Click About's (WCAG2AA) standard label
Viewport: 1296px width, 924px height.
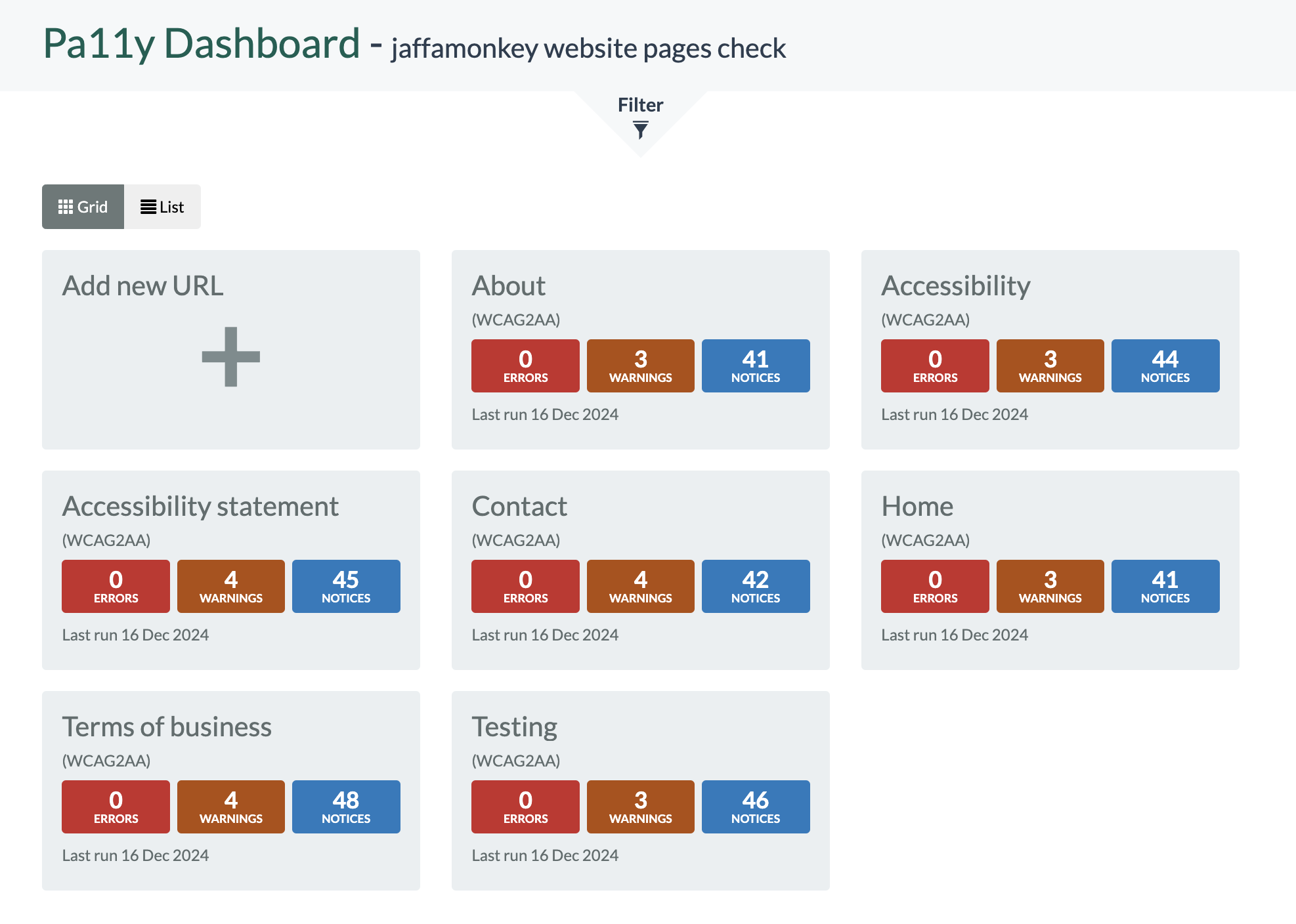(x=516, y=320)
